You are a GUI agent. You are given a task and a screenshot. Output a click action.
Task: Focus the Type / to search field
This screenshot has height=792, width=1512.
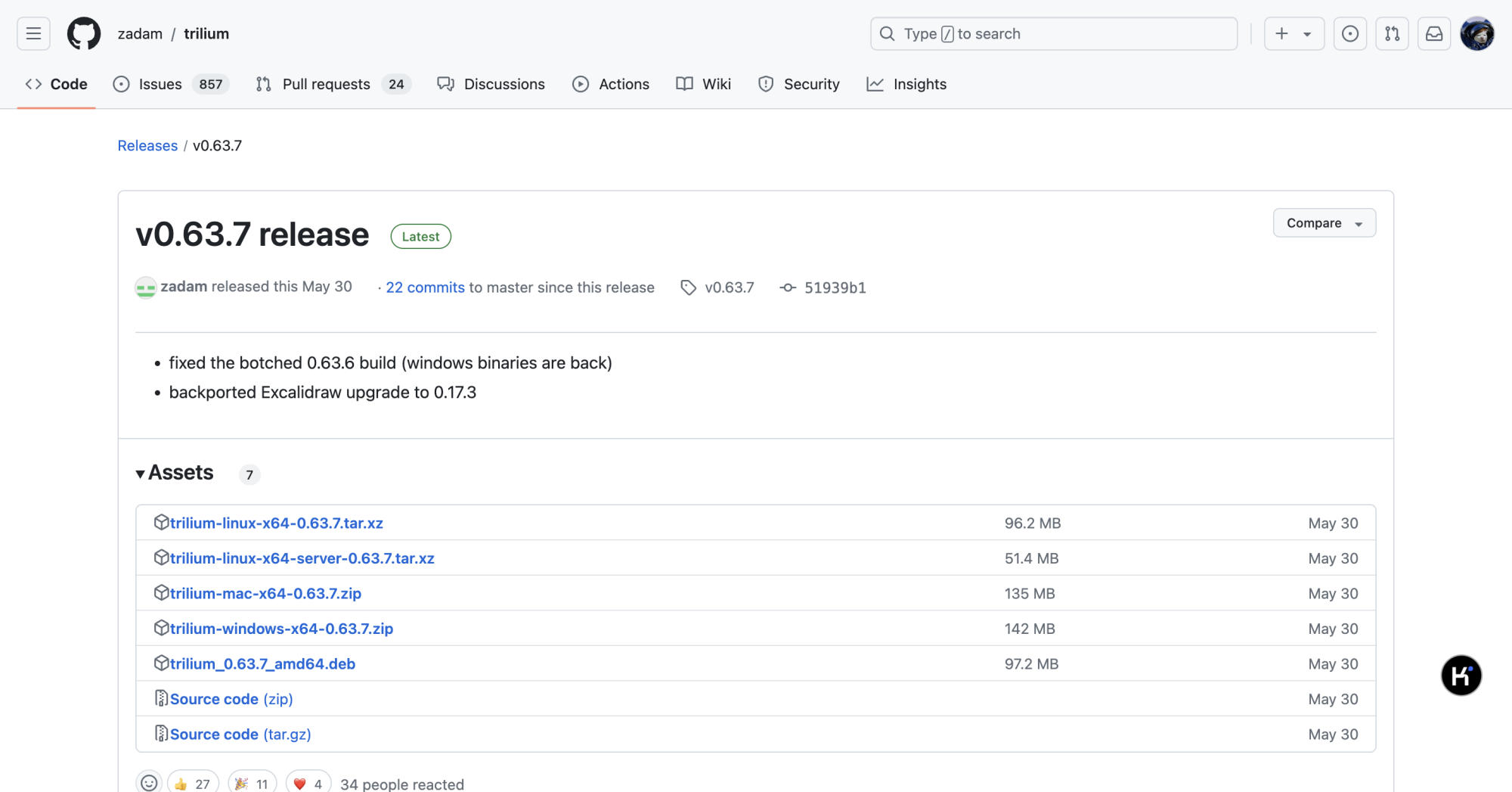coord(1053,33)
